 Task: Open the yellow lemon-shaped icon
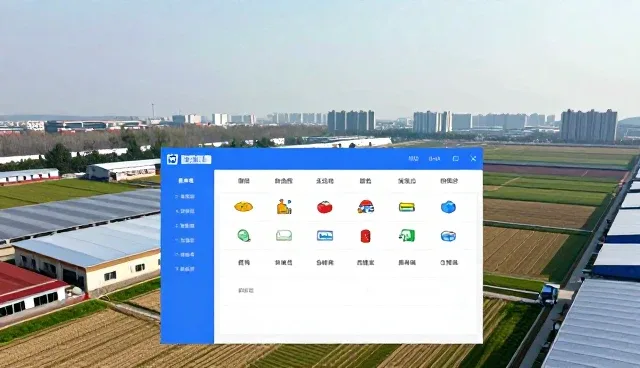[243, 207]
